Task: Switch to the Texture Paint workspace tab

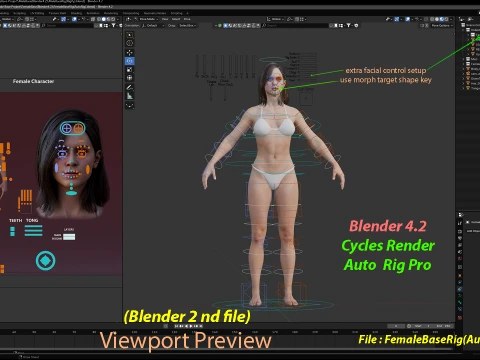Action: [57, 13]
